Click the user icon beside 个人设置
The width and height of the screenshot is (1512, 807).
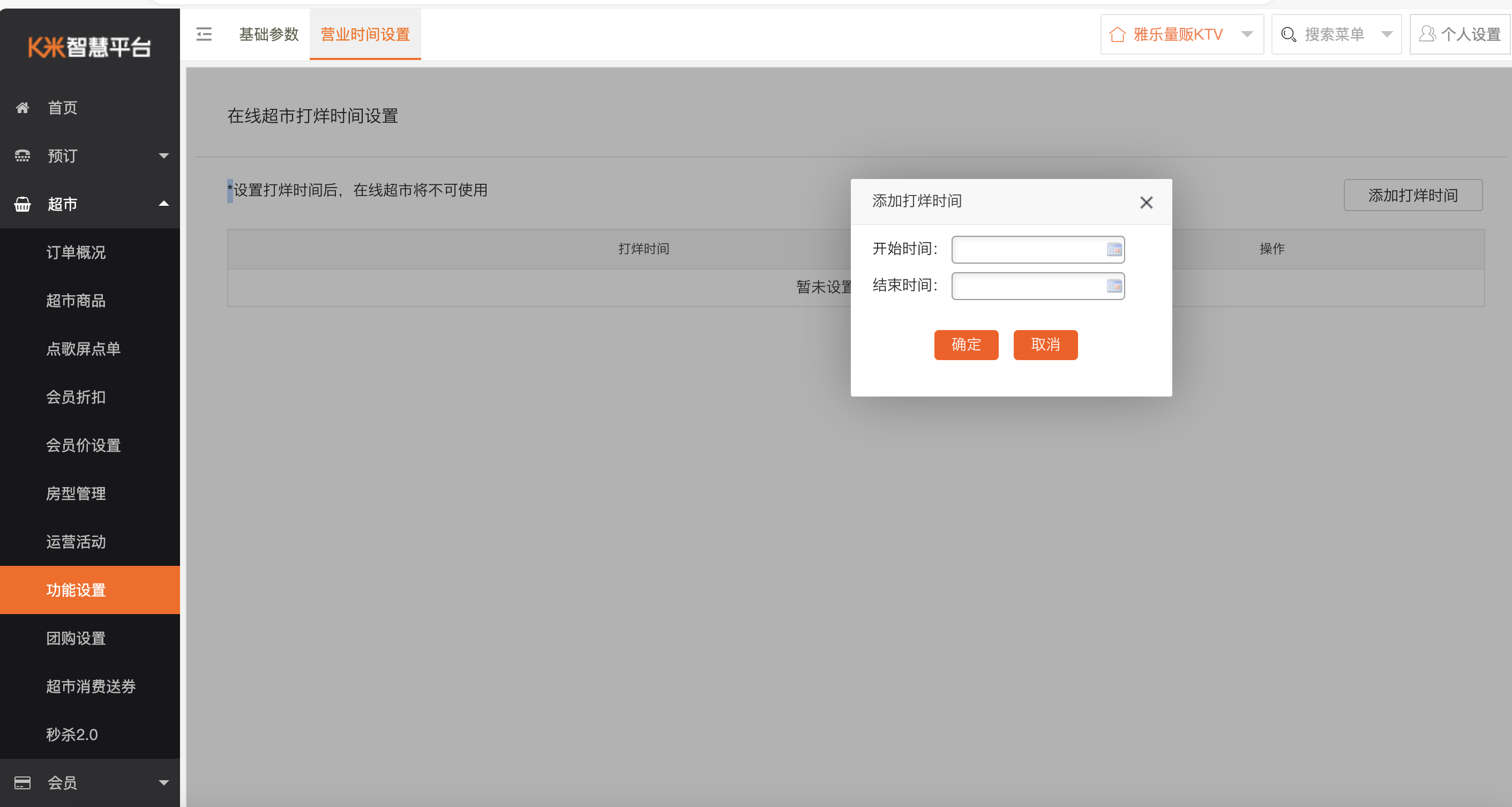(x=1427, y=34)
